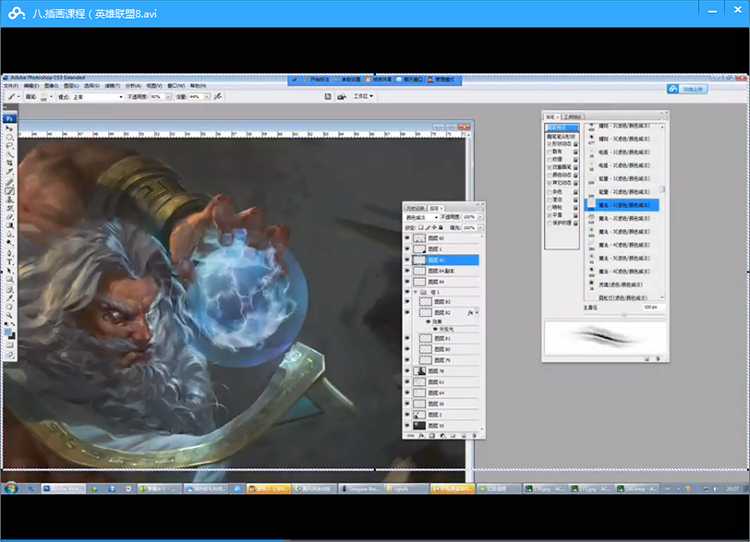Select 画笔预设 in Brushes panel
750x542 pixels.
coord(562,128)
